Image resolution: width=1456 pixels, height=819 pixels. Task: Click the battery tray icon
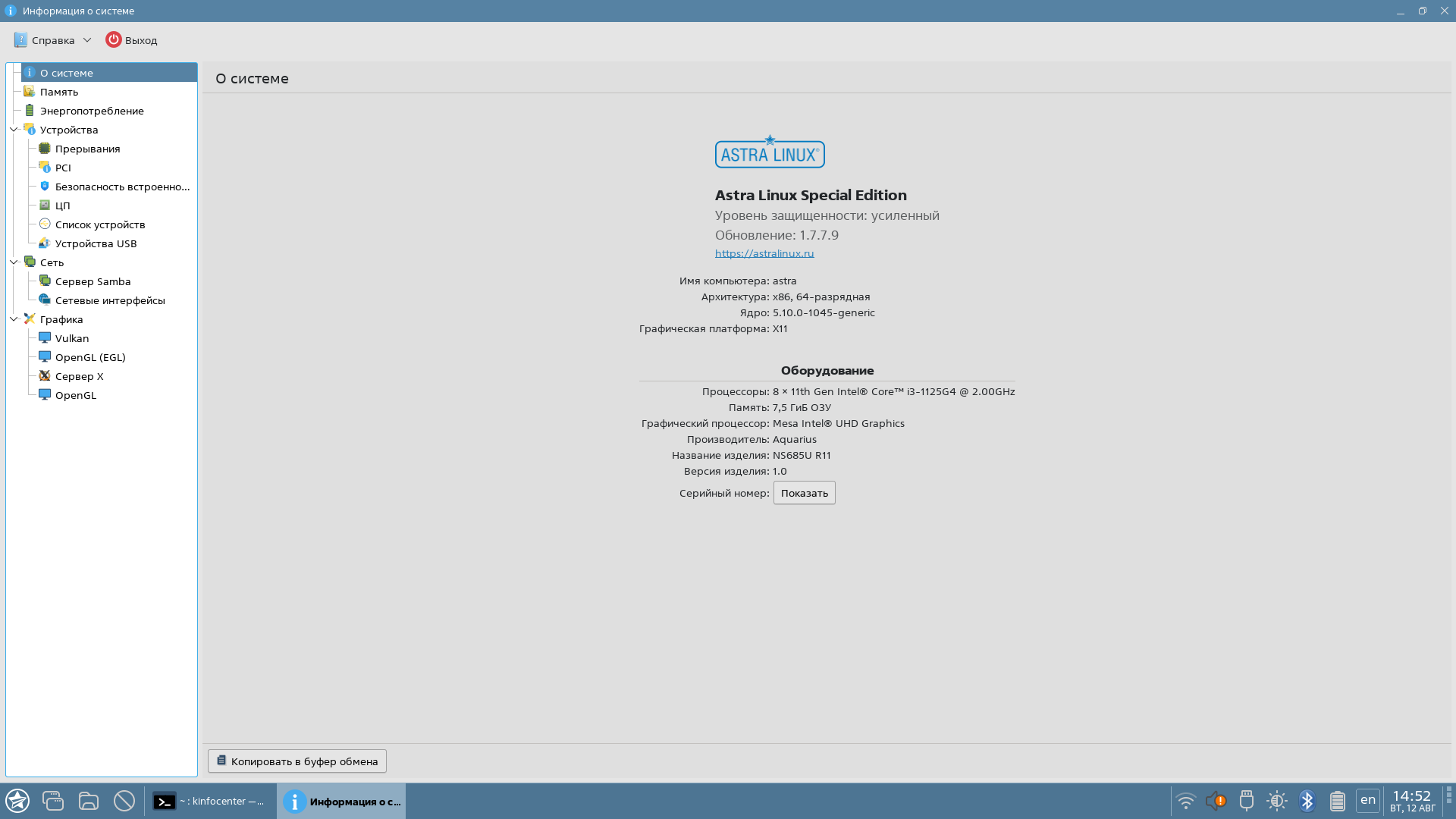(1337, 801)
